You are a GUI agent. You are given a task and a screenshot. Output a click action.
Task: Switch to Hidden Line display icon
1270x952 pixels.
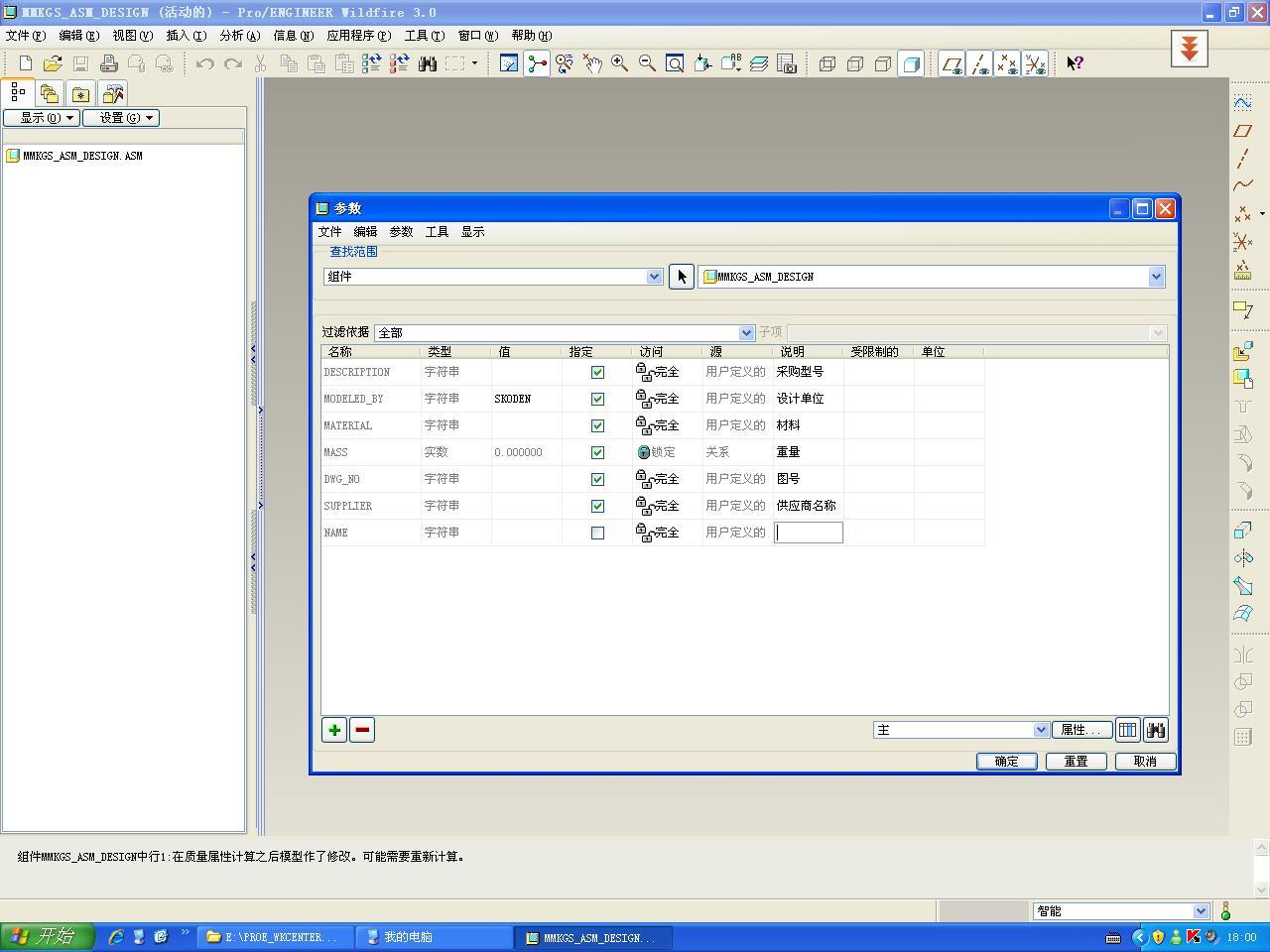point(855,63)
